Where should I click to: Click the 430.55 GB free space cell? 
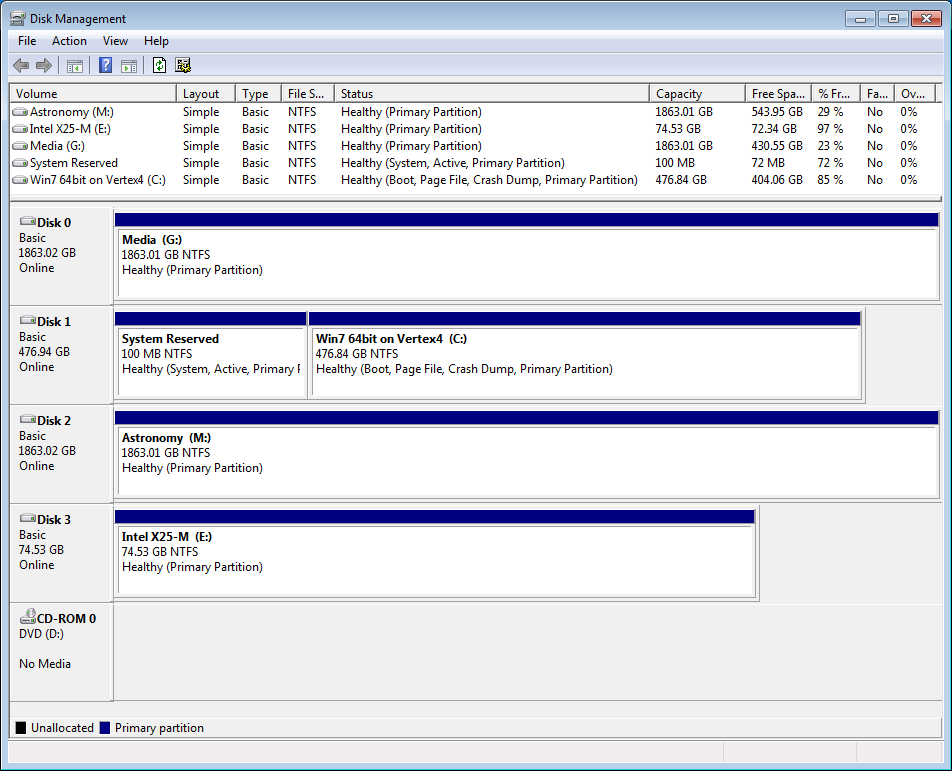777,146
